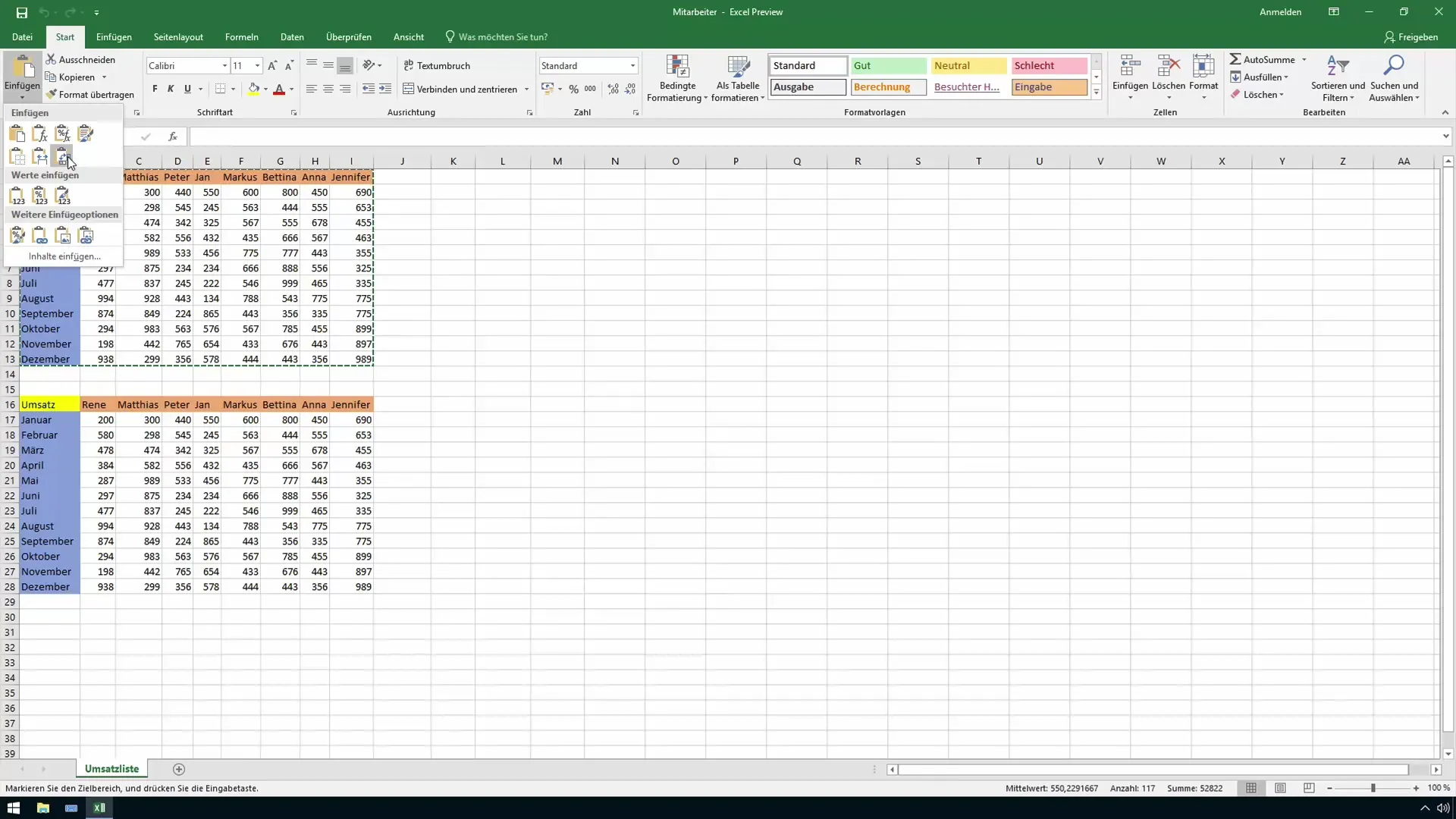
Task: Click the Schriftfarbe color swatch
Action: tap(279, 93)
